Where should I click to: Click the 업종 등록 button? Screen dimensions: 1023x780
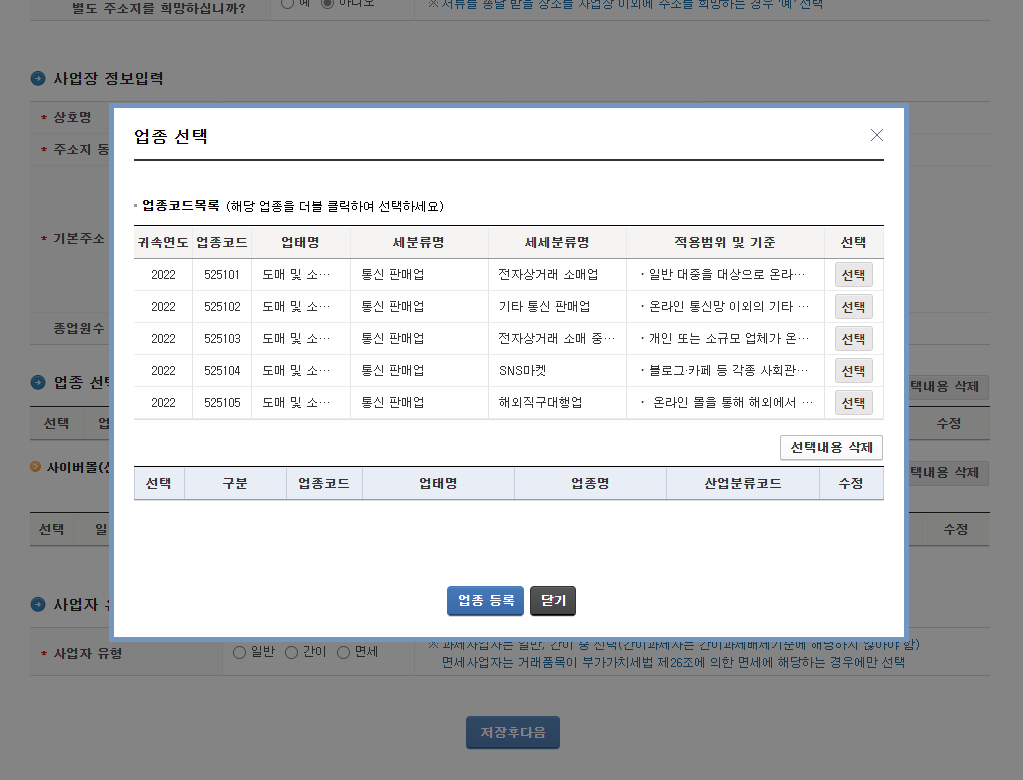point(485,601)
